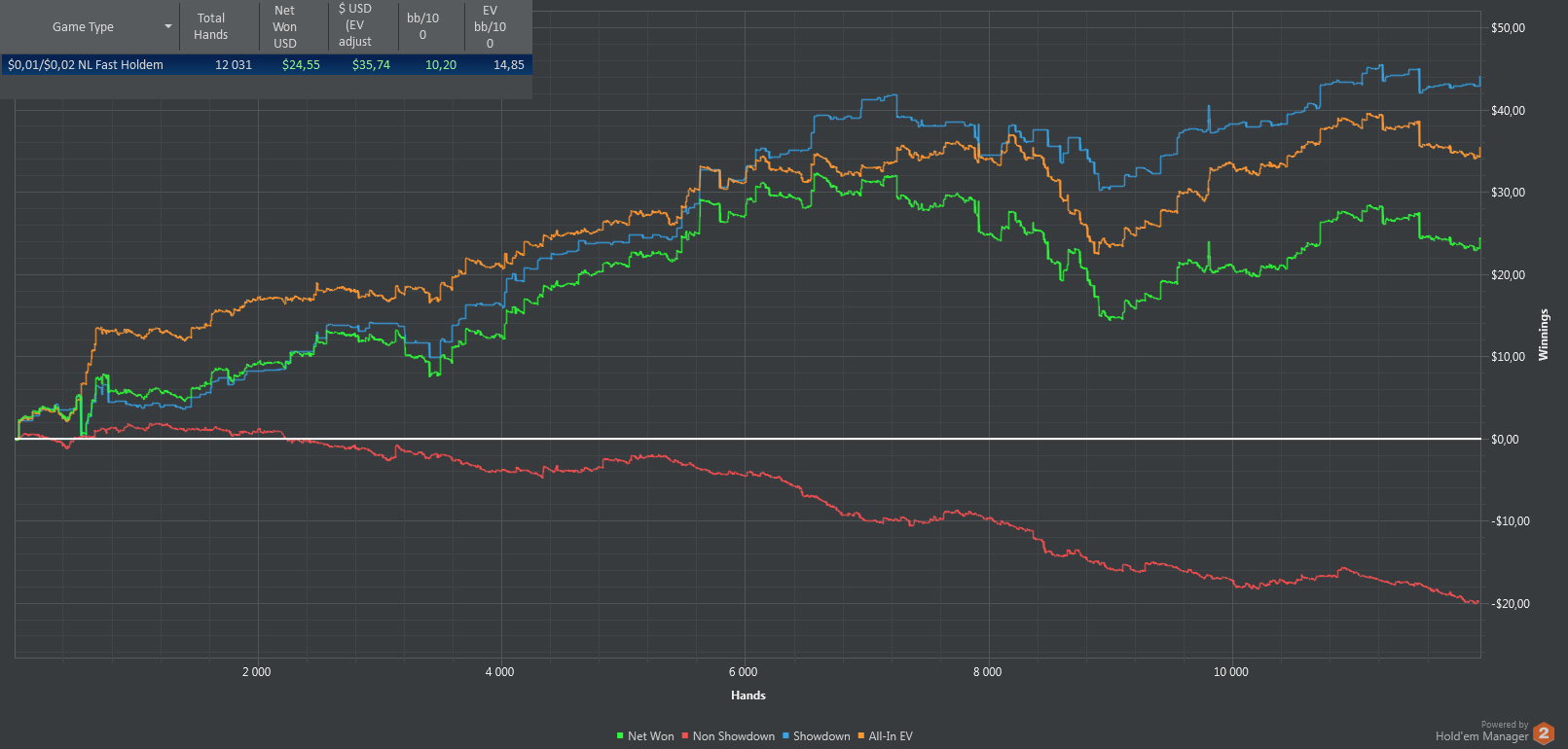Click the Winnings y-axis title
The width and height of the screenshot is (1568, 749).
1544,335
